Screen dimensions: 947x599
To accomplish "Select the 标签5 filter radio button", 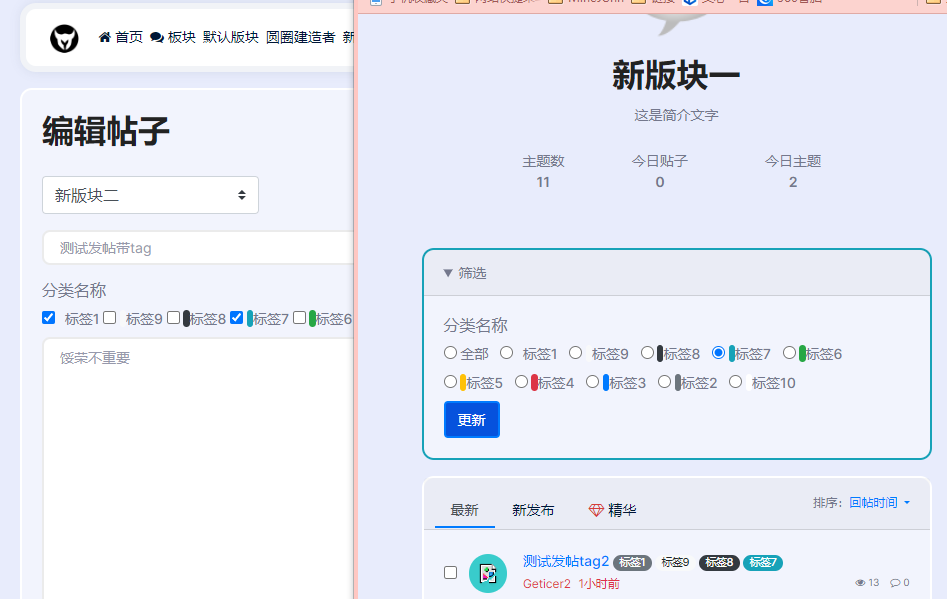I will 450,382.
